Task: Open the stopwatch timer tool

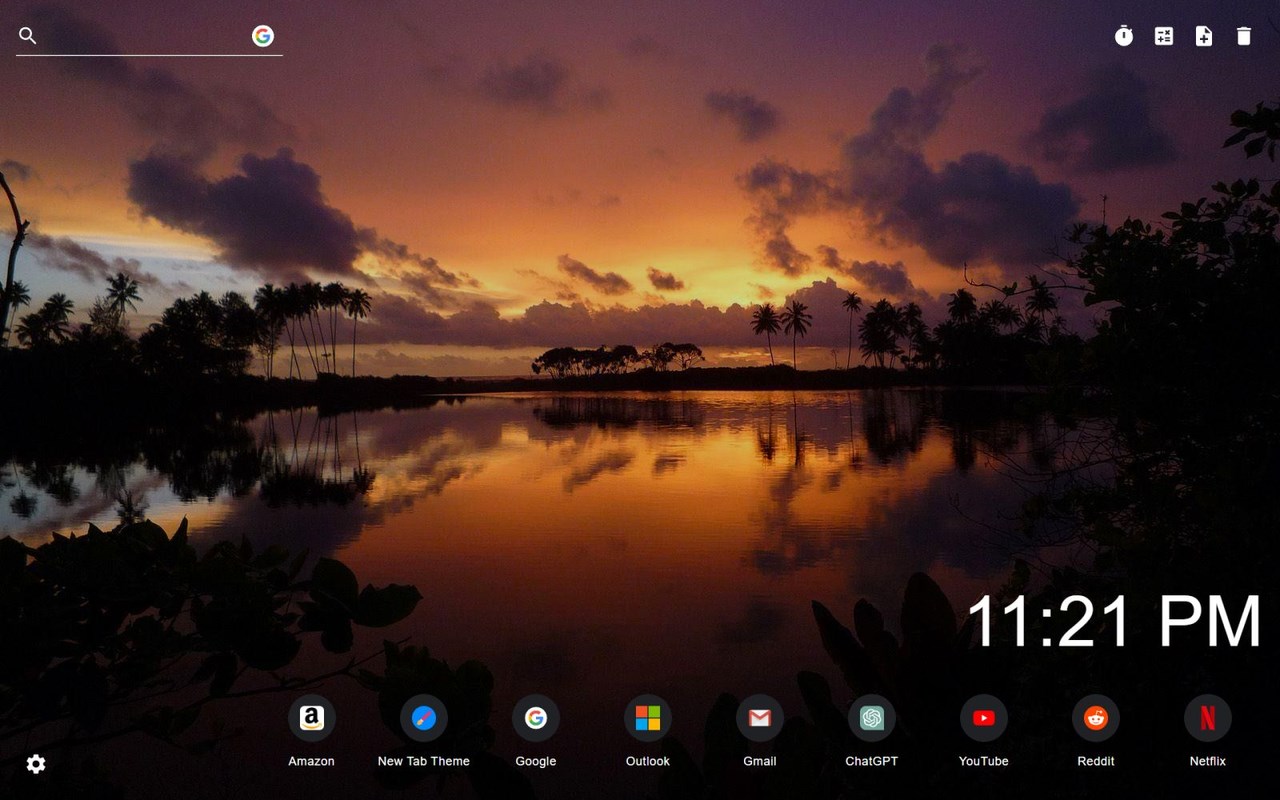Action: click(1124, 36)
